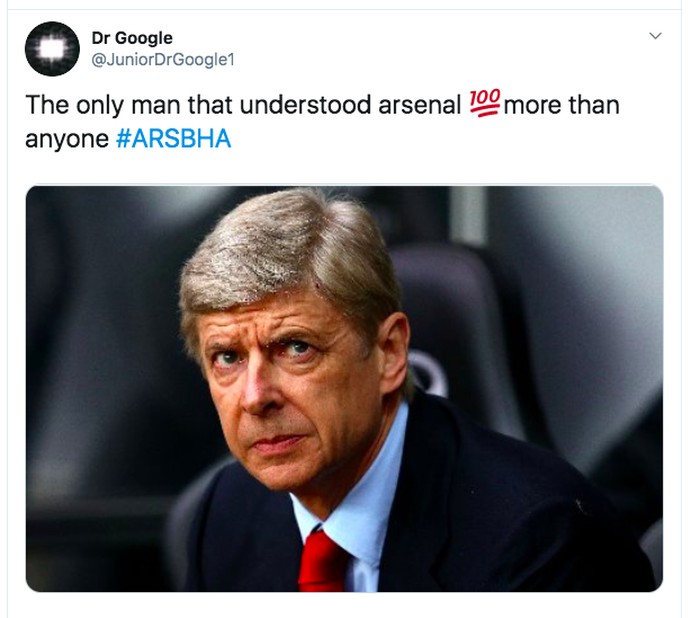Click the red tie in the photo

(x=322, y=560)
